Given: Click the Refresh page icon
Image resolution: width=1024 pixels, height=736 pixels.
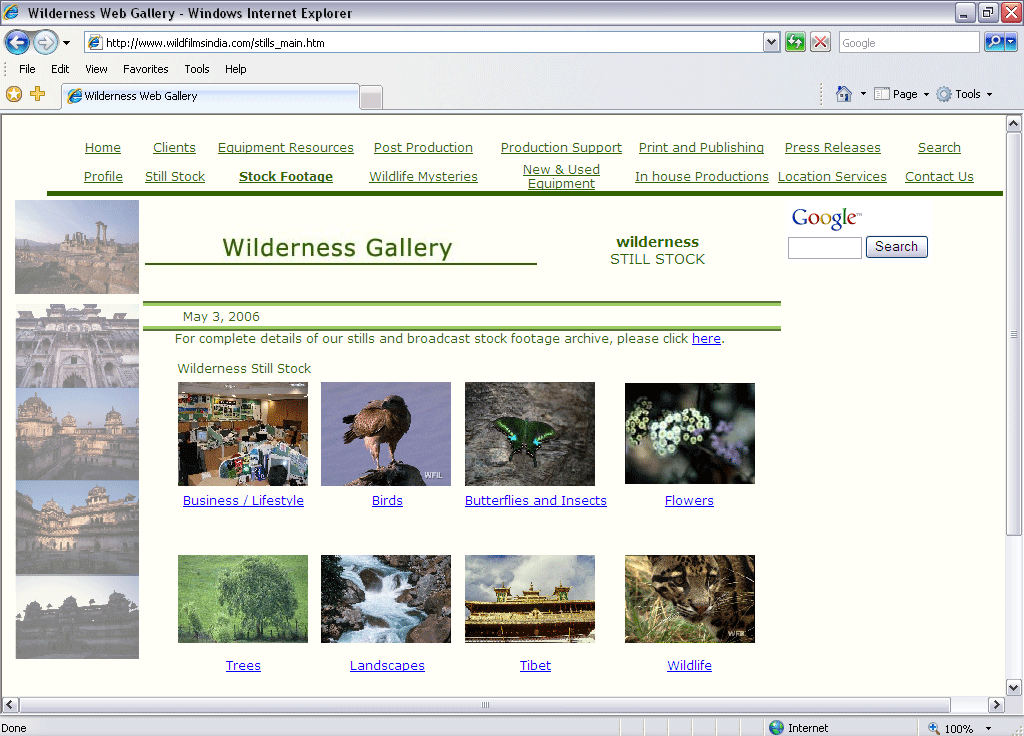Looking at the screenshot, I should (795, 42).
